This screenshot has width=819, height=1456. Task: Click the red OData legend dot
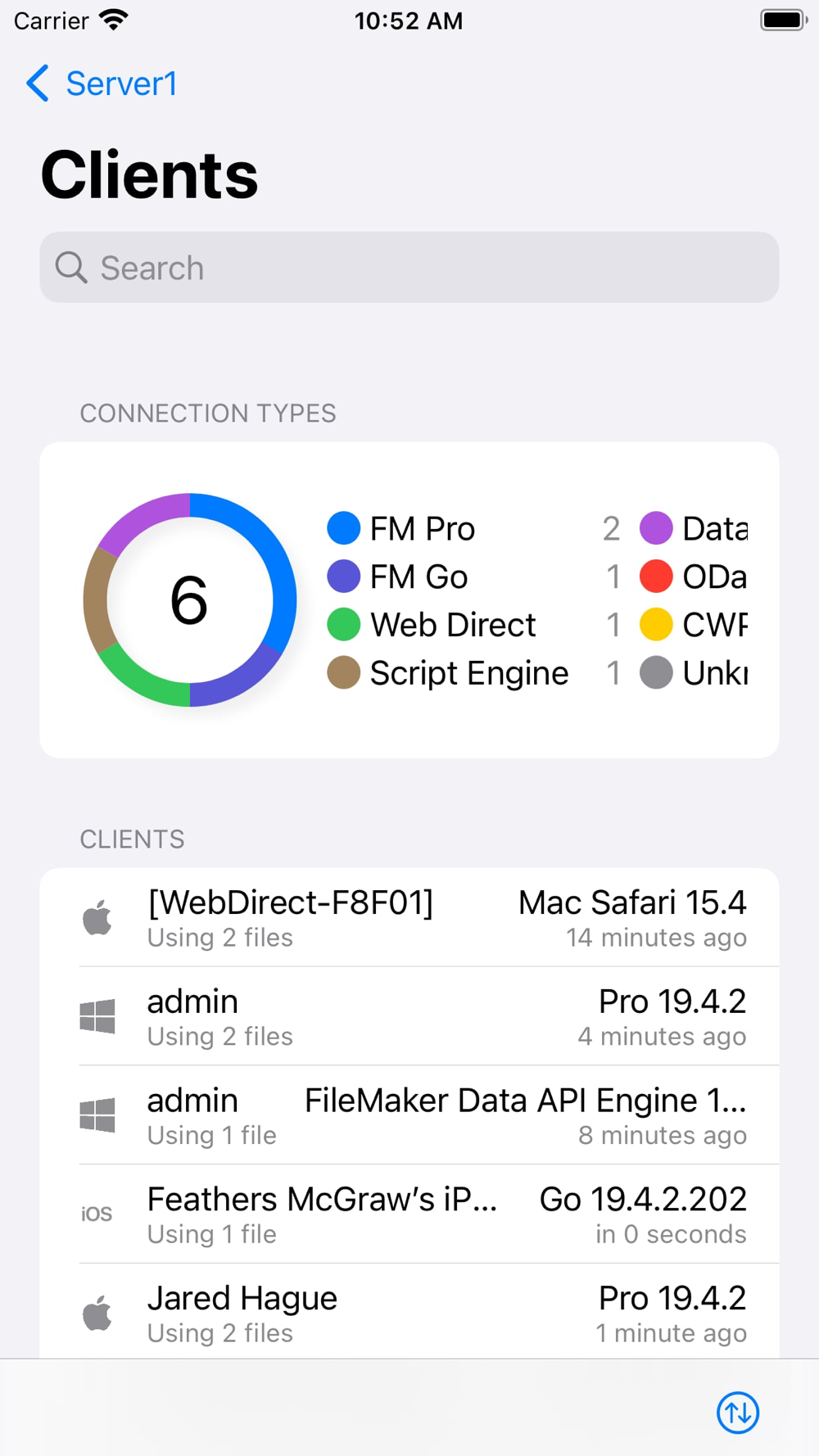[656, 577]
